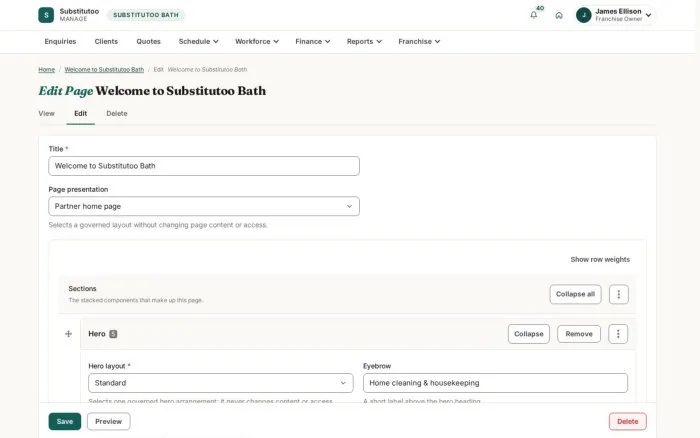Click the Substitutoo logo icon

46,15
